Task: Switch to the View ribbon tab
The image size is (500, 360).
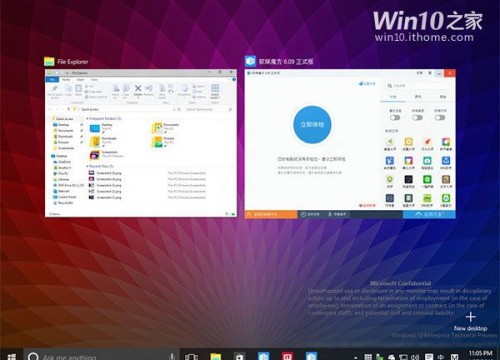Action: coord(95,80)
